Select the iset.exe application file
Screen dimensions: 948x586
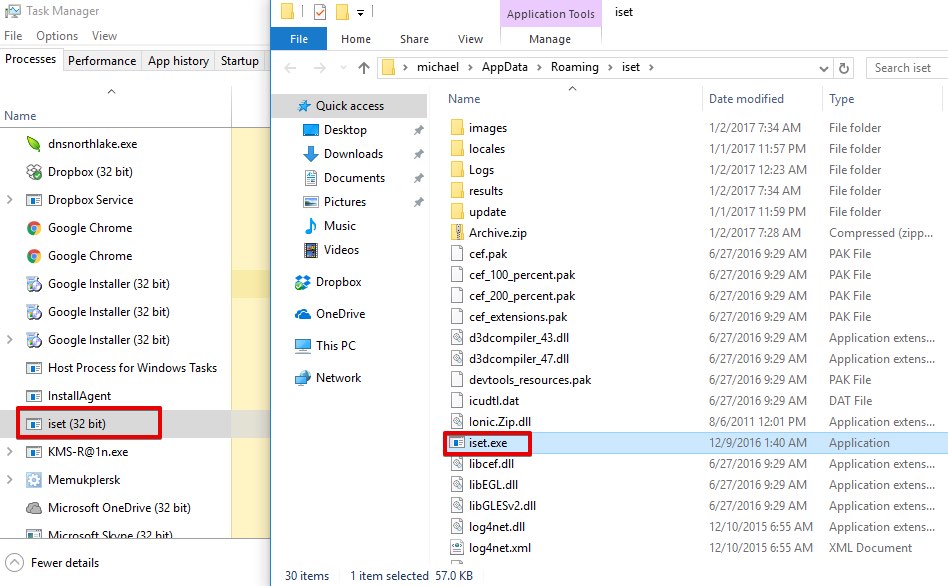[488, 443]
